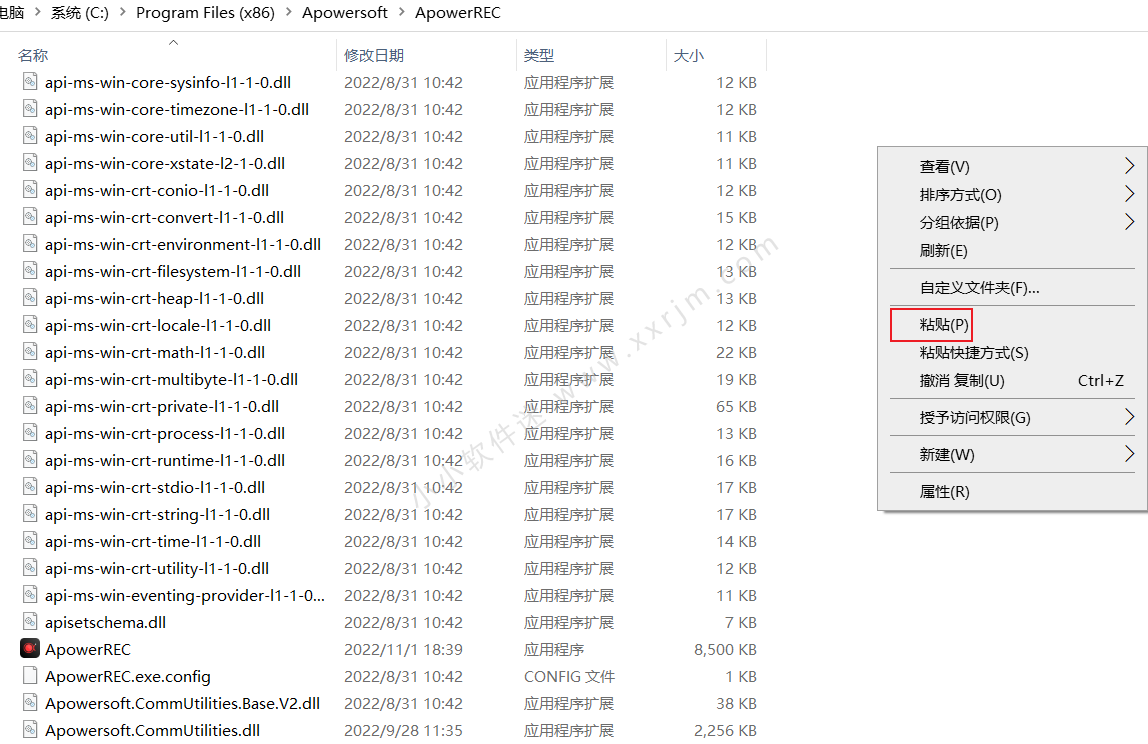1148x744 pixels.
Task: Click the 2022/11/1 18:39 date cell
Action: coord(403,649)
